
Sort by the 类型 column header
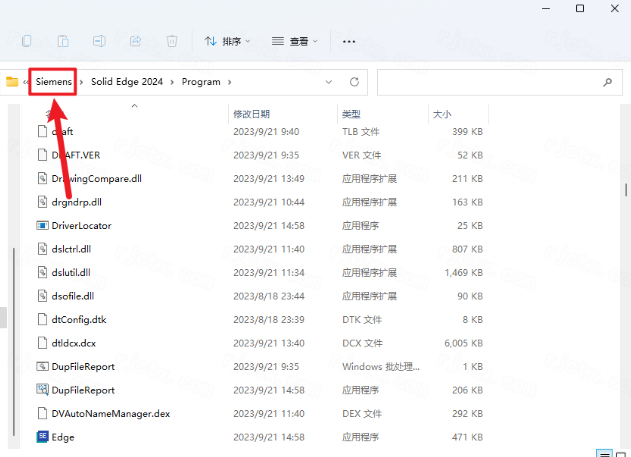pyautogui.click(x=351, y=114)
